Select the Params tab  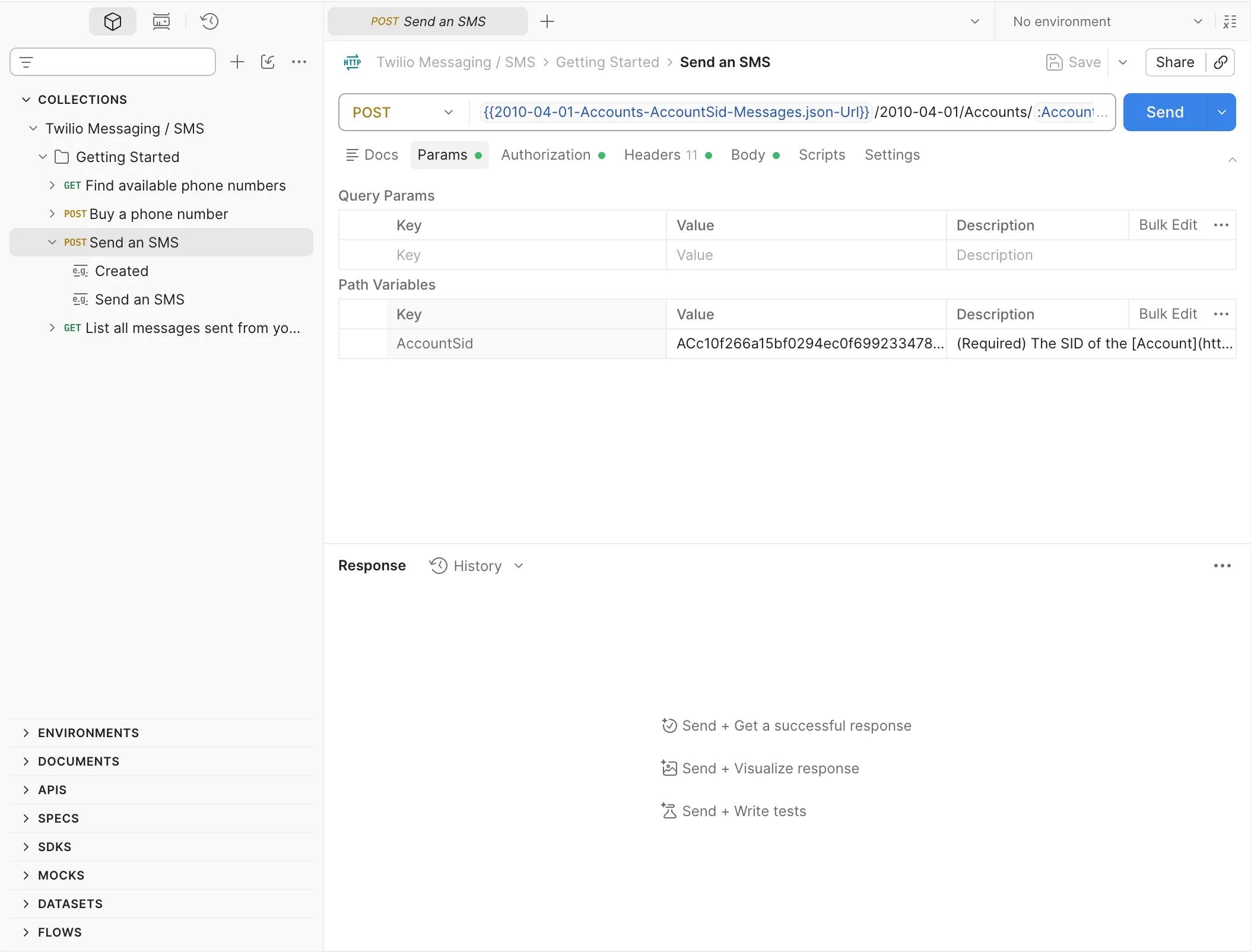(x=449, y=155)
